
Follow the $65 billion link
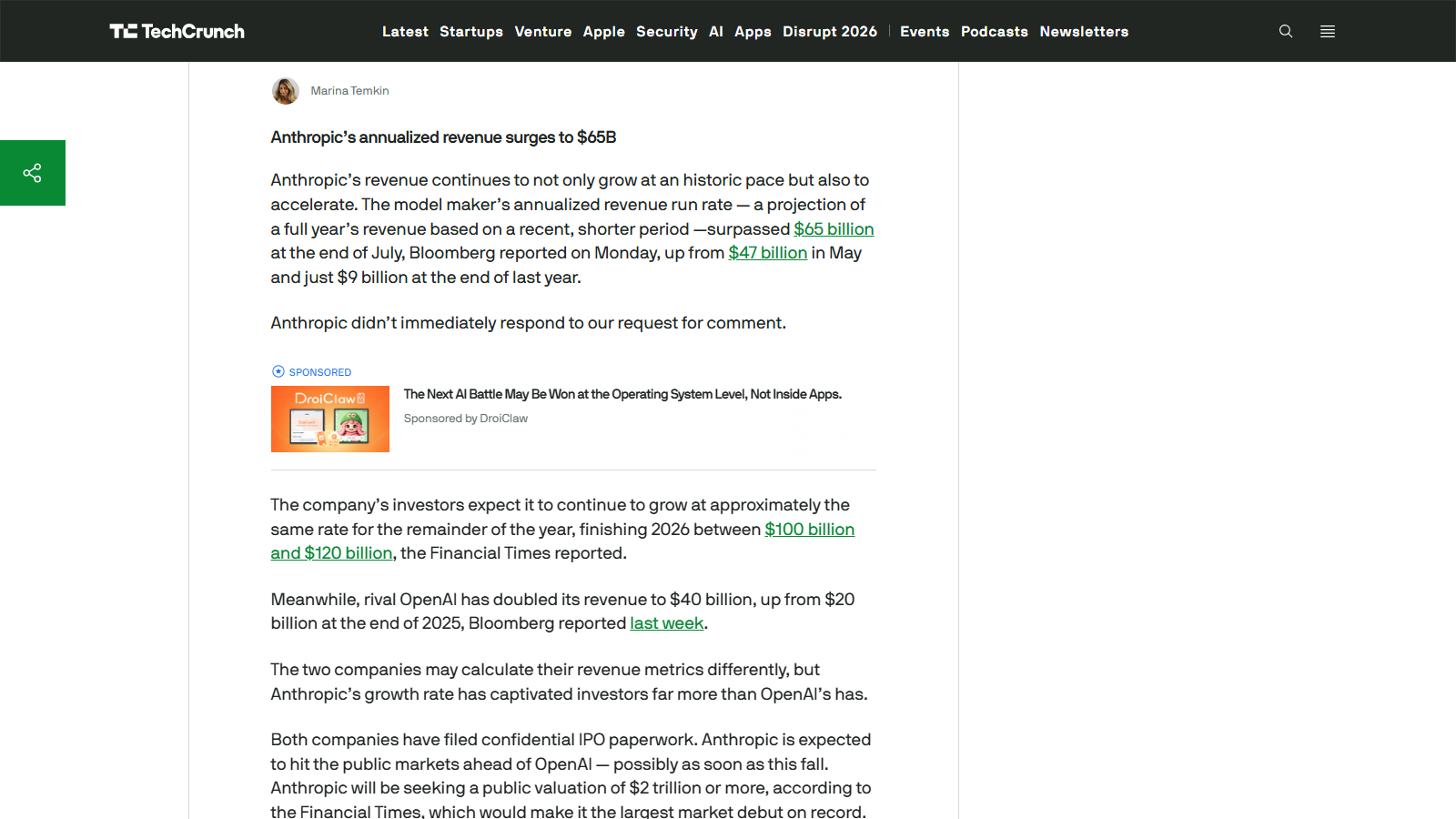(x=834, y=229)
